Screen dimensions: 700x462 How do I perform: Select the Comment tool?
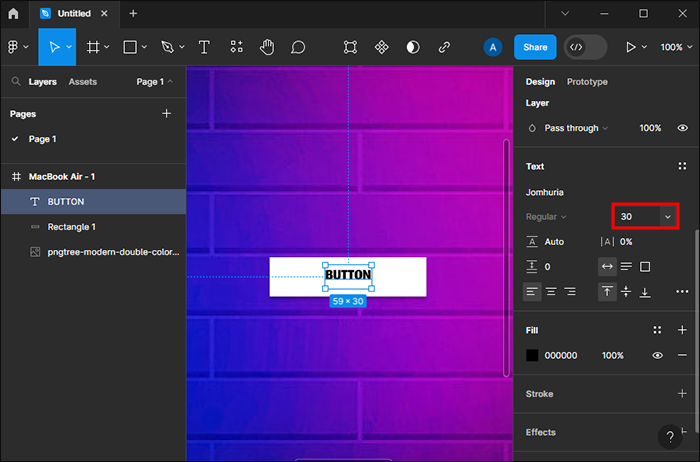298,47
